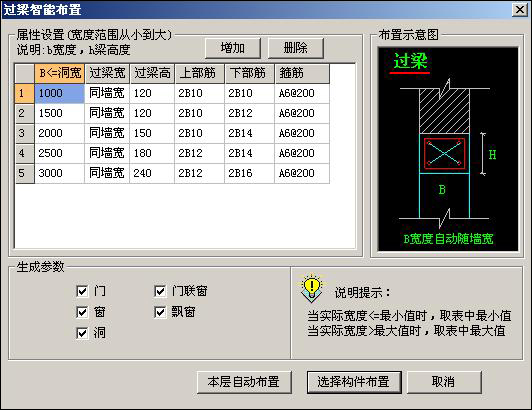The image size is (532, 410).
Task: Click the 删除 button
Action: coord(296,48)
